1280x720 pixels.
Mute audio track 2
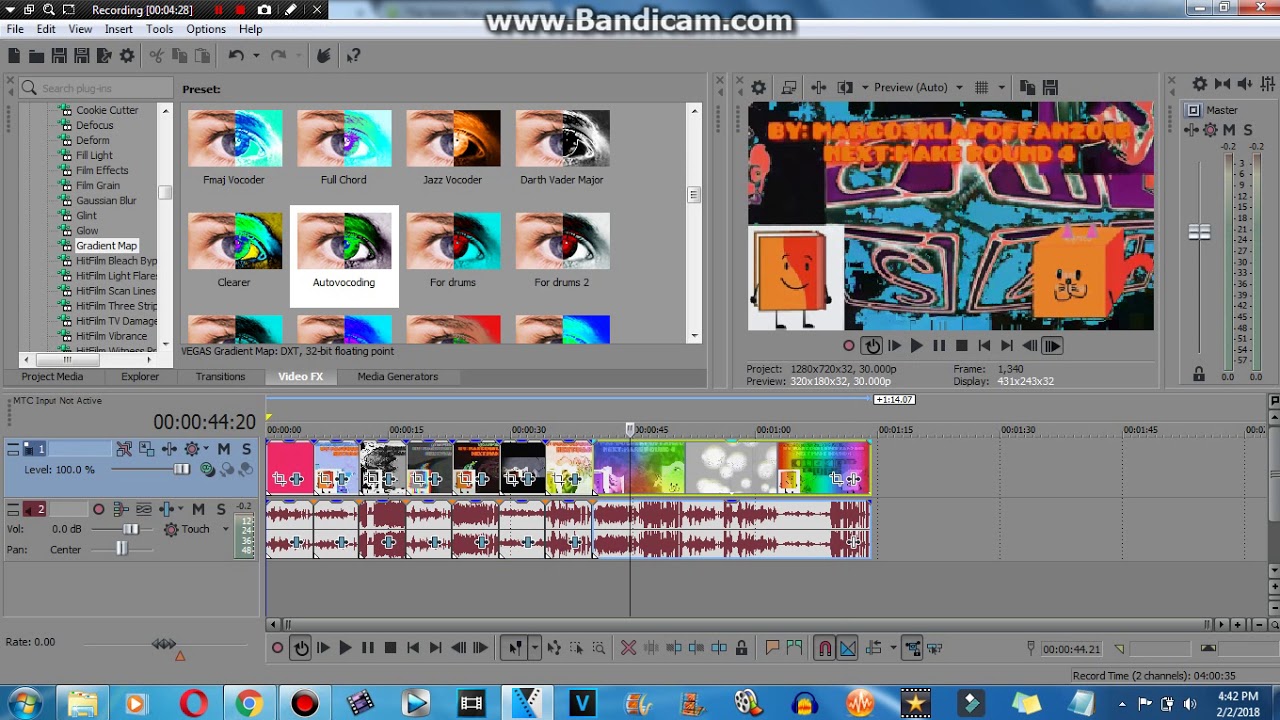(x=198, y=509)
